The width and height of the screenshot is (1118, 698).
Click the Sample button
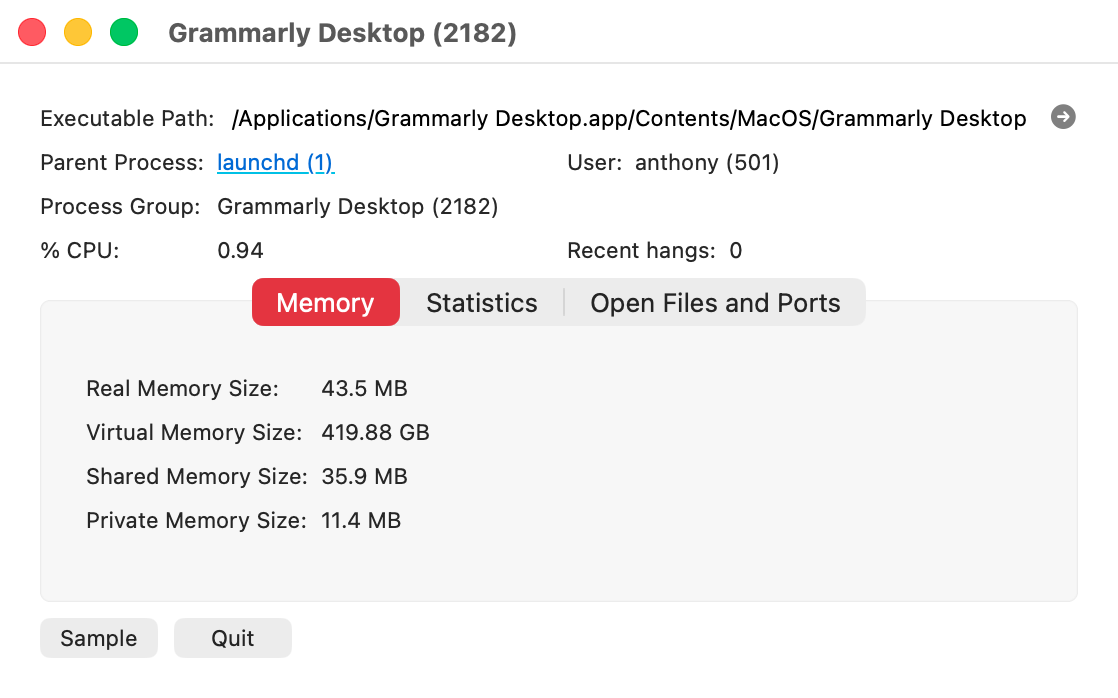coord(98,637)
